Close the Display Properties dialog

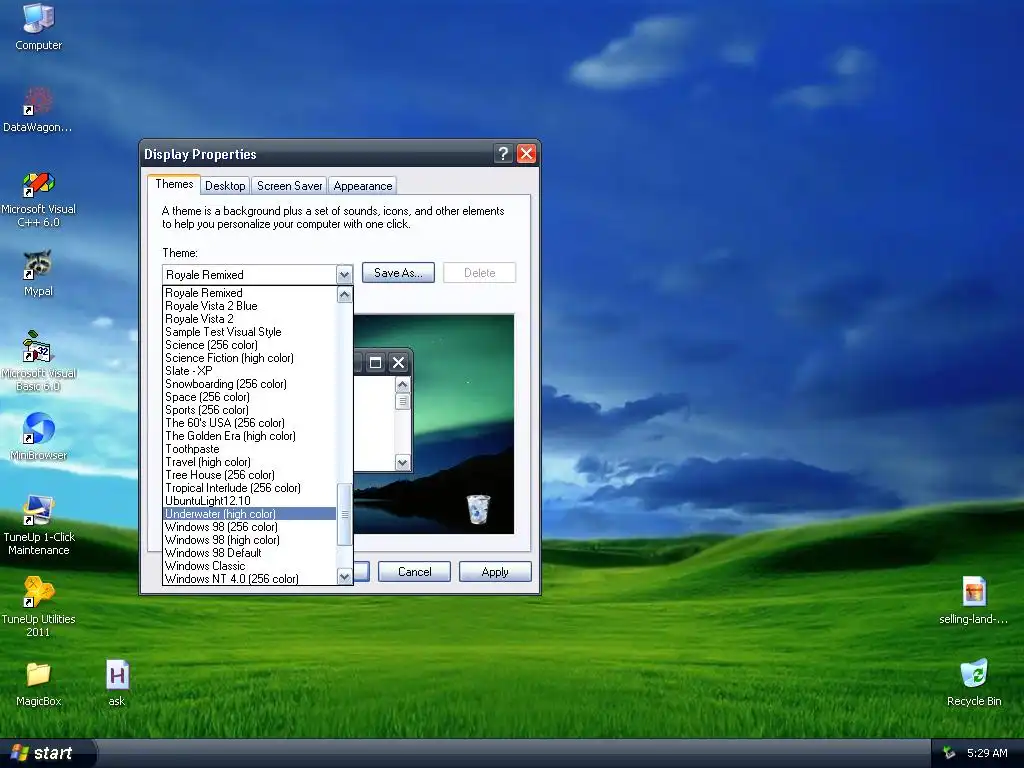[x=526, y=154]
